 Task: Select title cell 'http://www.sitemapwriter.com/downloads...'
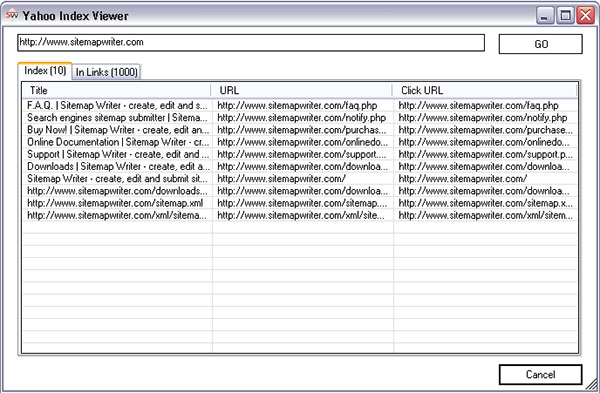(x=117, y=191)
